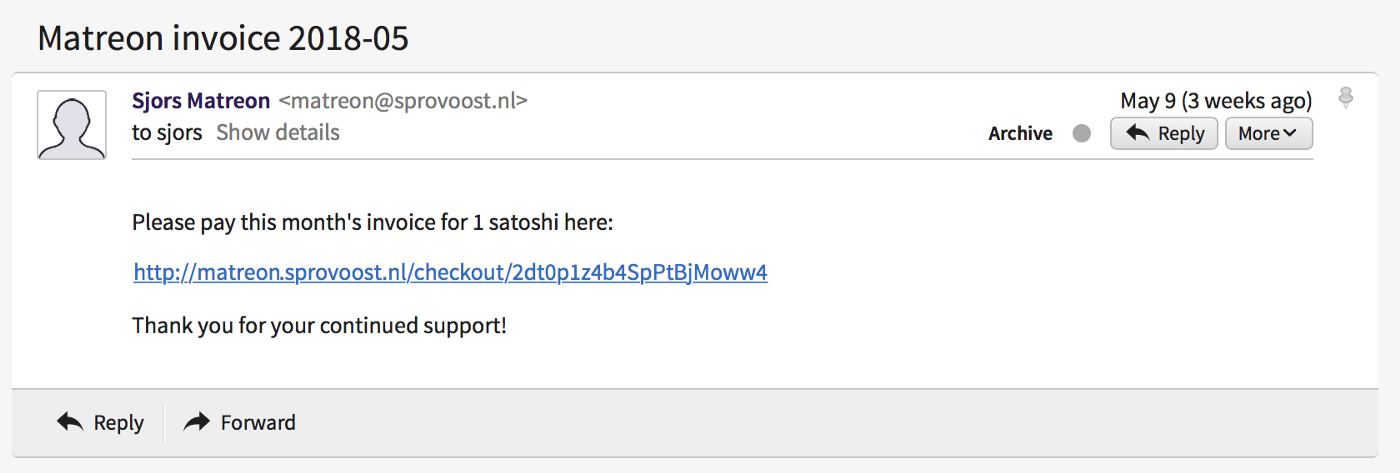This screenshot has height=473, width=1400.
Task: Click the arrow icon inside top Reply button
Action: tap(1137, 133)
